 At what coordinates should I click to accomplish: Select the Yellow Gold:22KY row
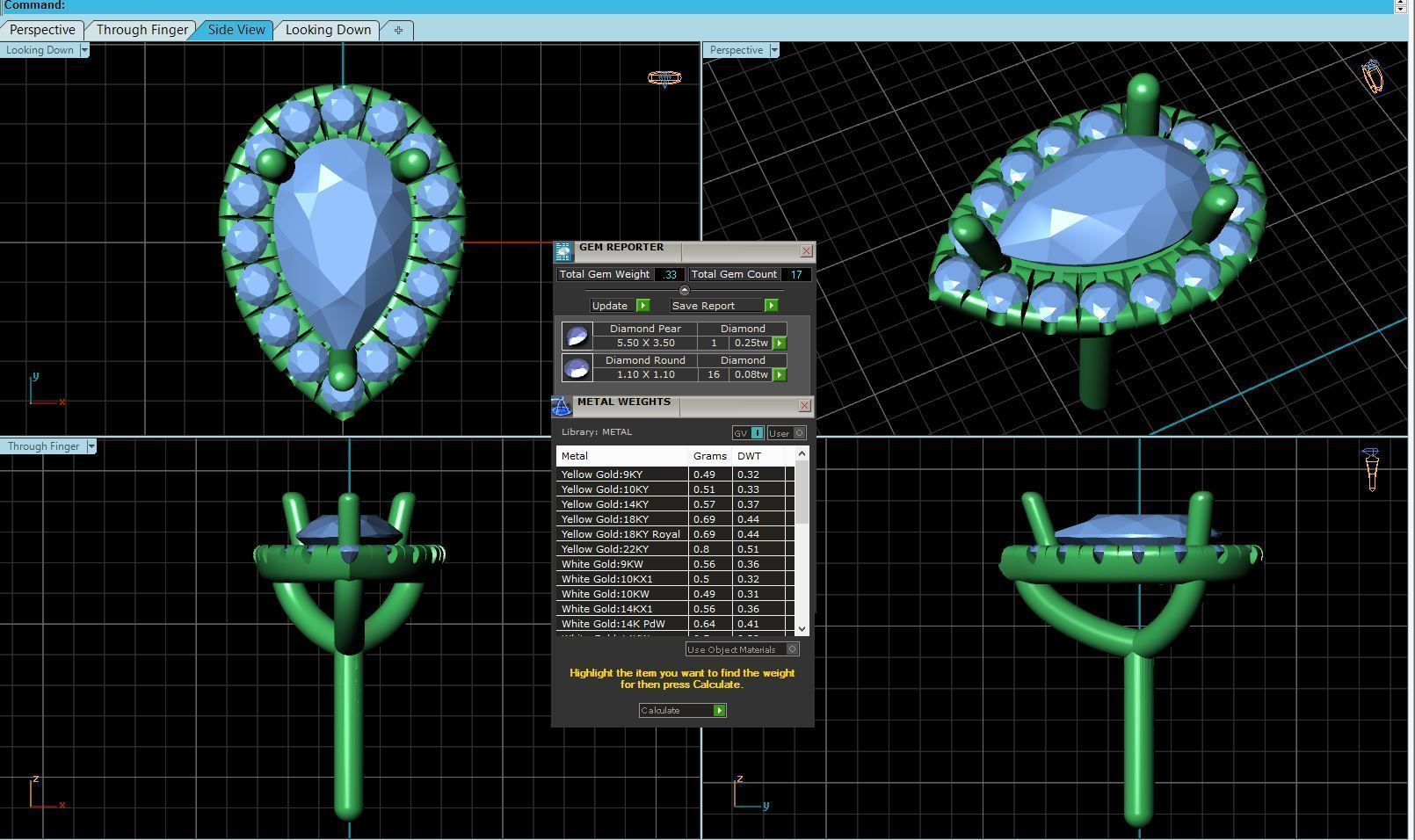pos(675,549)
